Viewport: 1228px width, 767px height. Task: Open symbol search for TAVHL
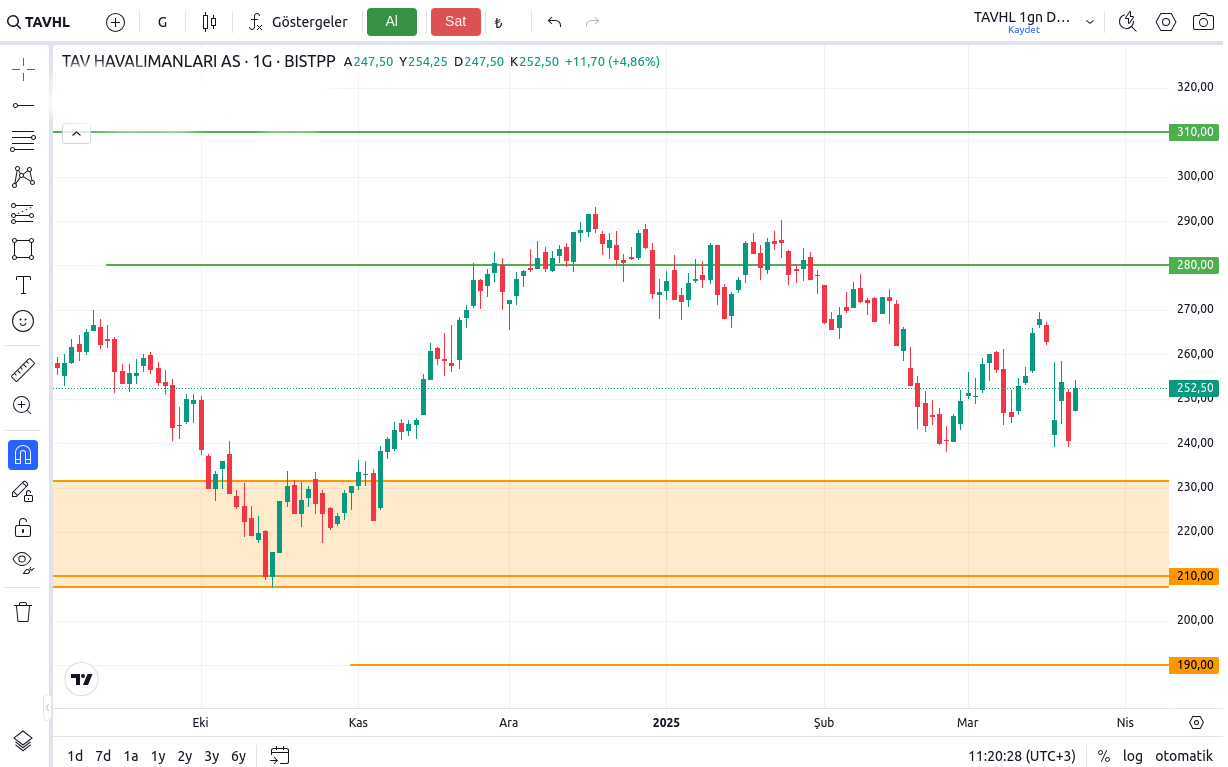(40, 22)
